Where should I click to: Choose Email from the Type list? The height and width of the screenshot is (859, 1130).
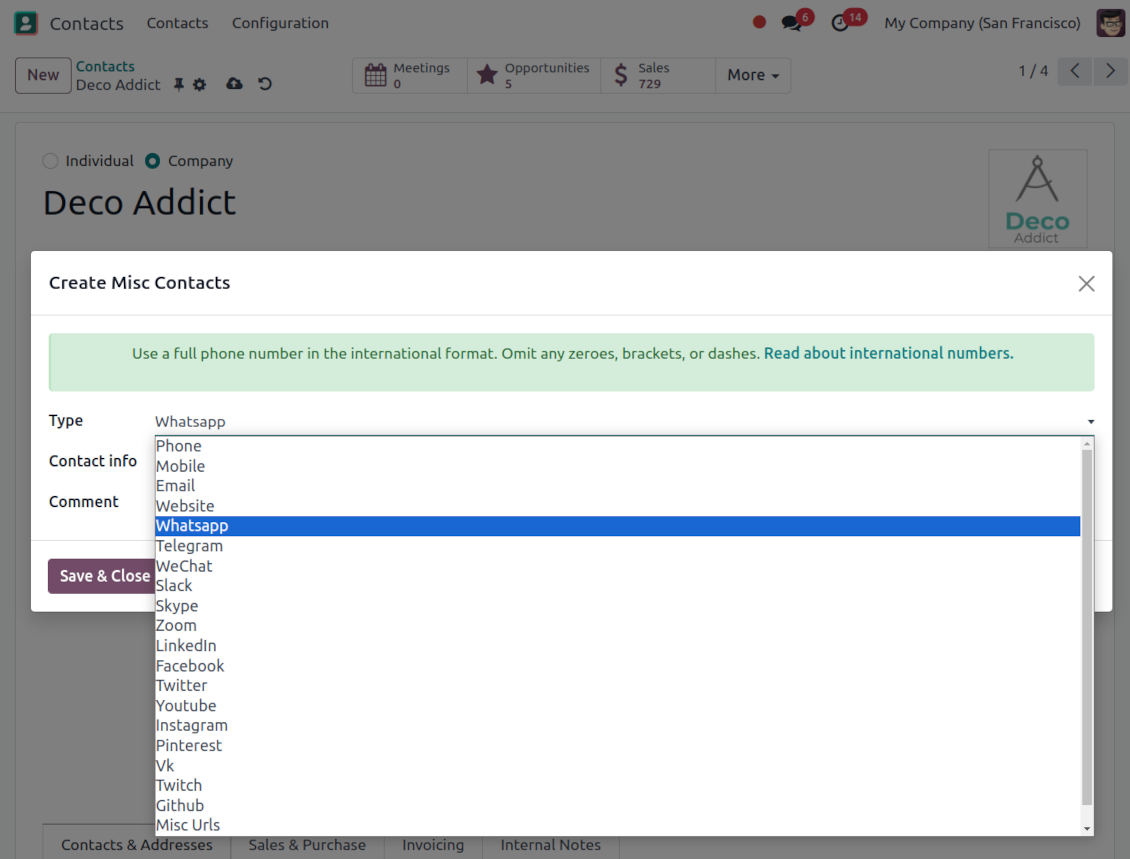(x=618, y=486)
